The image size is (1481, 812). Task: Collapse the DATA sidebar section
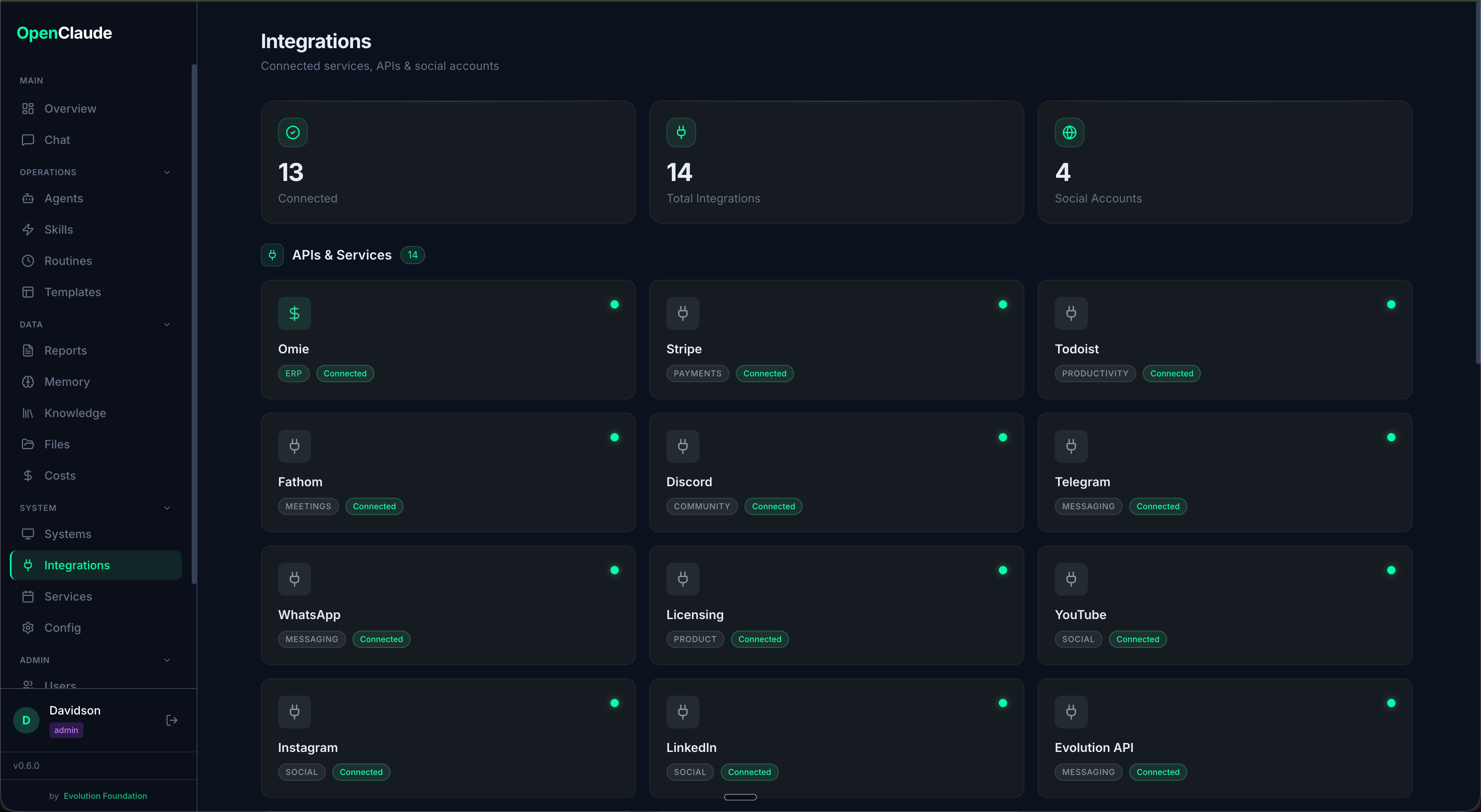pyautogui.click(x=167, y=324)
